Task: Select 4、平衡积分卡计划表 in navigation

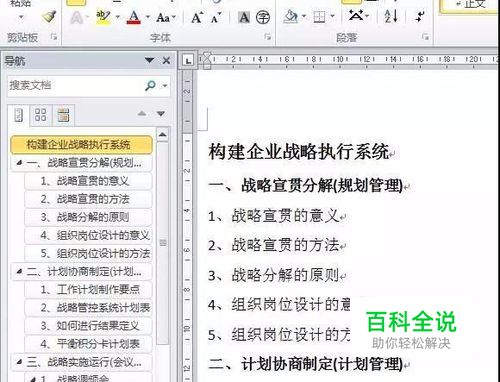Action: tap(88, 344)
